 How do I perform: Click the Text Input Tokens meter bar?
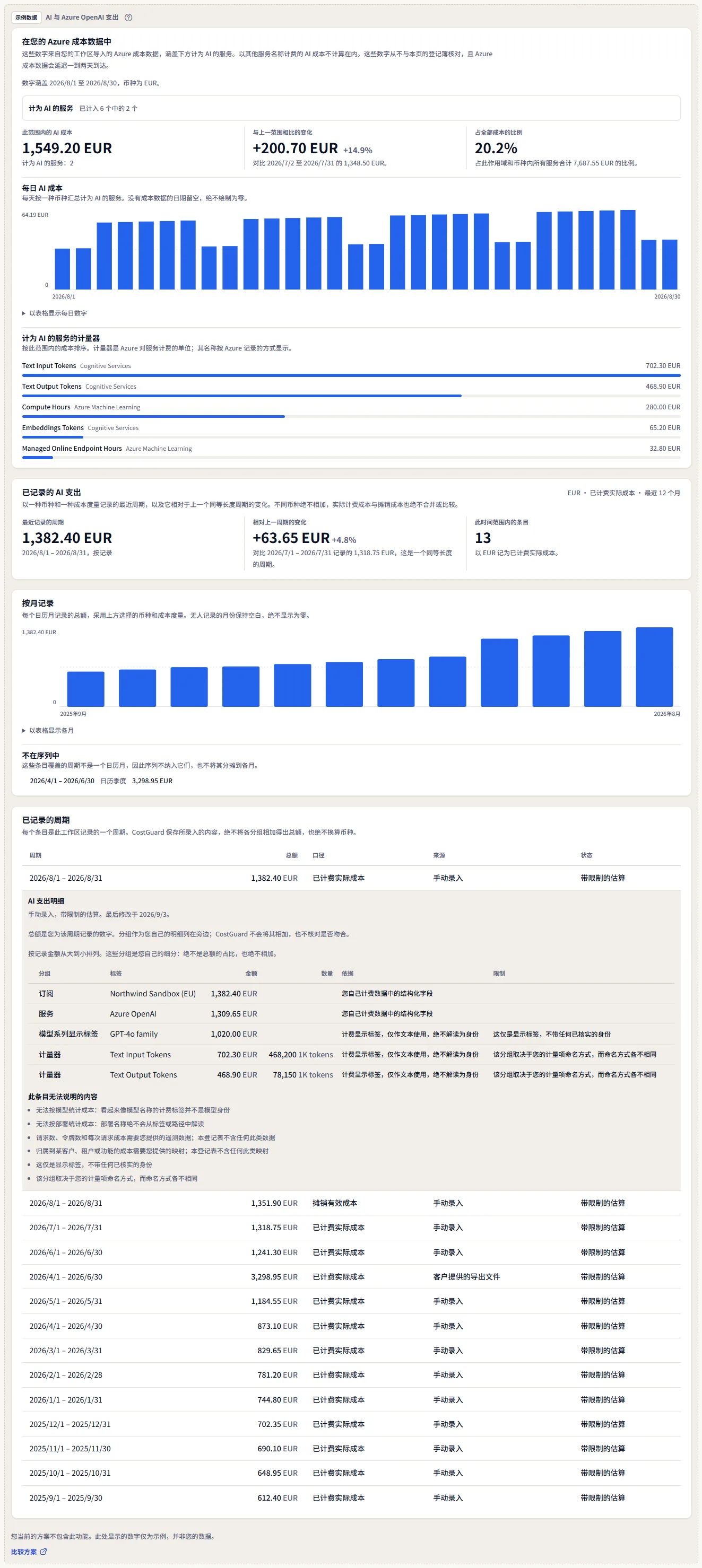pyautogui.click(x=351, y=375)
